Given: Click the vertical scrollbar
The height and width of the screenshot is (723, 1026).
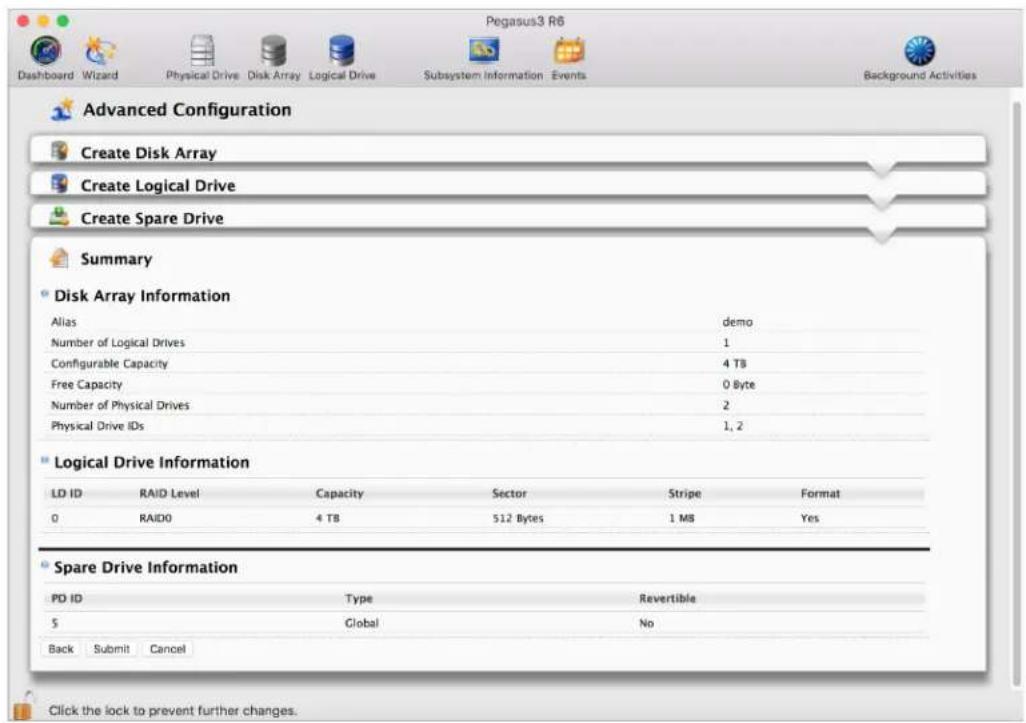Looking at the screenshot, I should point(1016,393).
